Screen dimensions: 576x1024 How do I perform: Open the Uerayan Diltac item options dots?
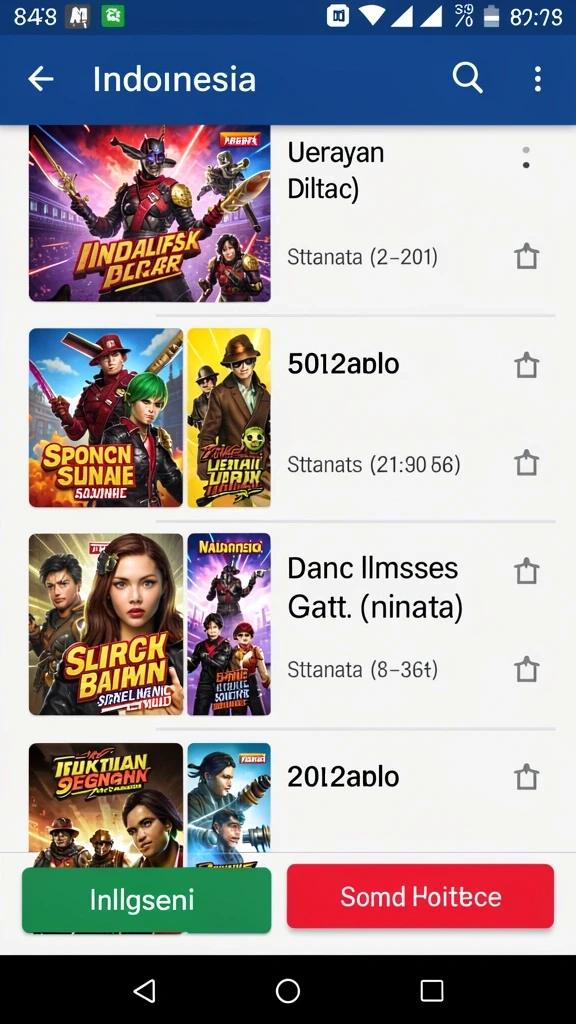(526, 158)
